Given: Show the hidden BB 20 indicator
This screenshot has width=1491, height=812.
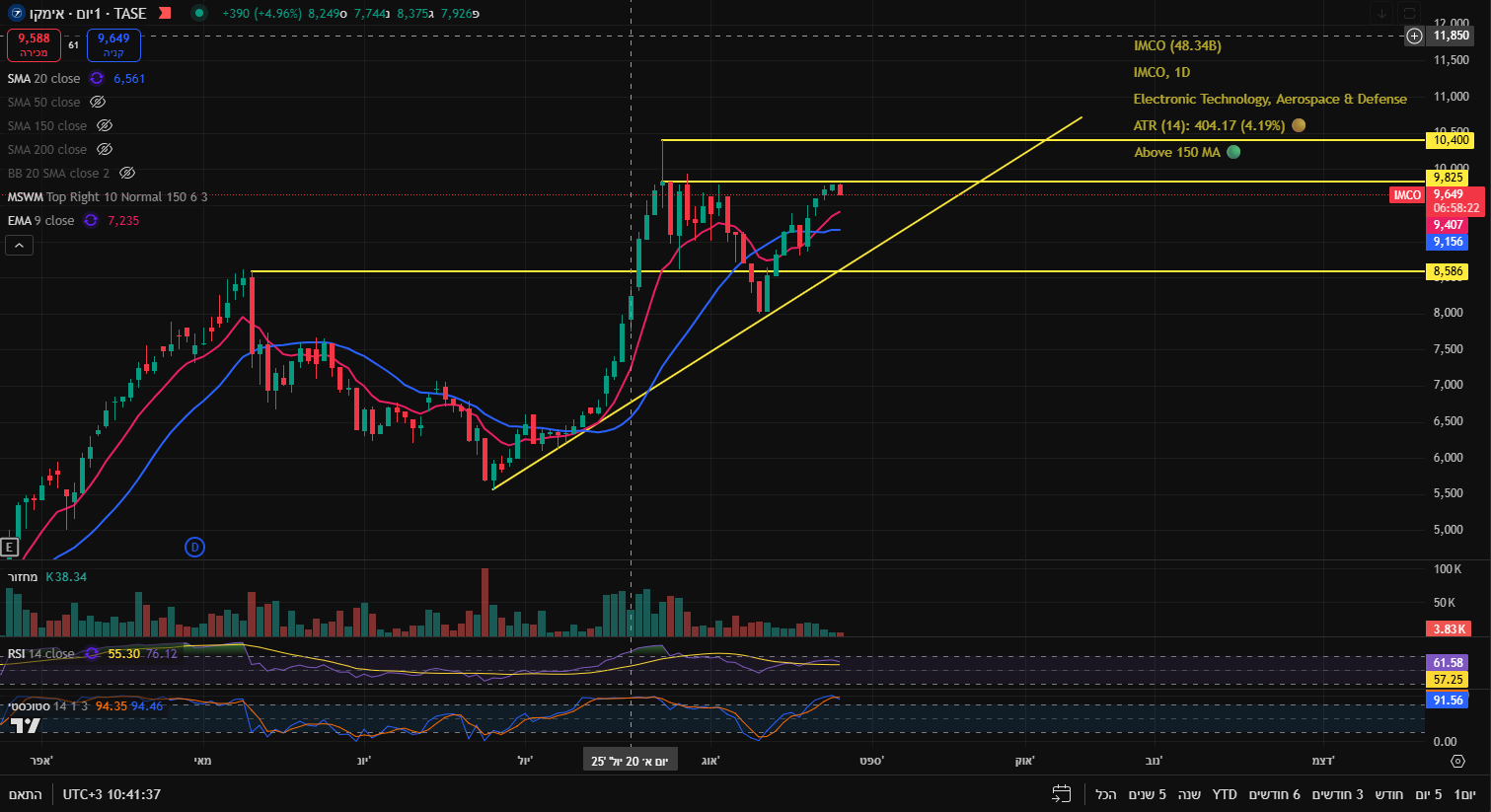Looking at the screenshot, I should click(127, 174).
